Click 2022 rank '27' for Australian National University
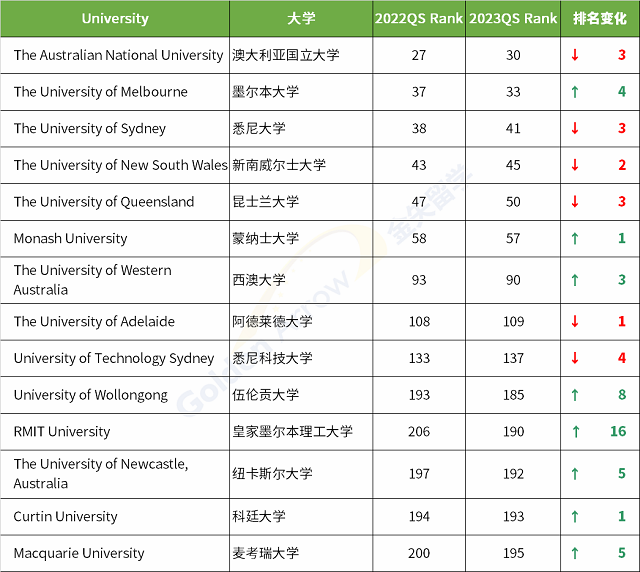Screen dimensions: 640x572 [419, 55]
